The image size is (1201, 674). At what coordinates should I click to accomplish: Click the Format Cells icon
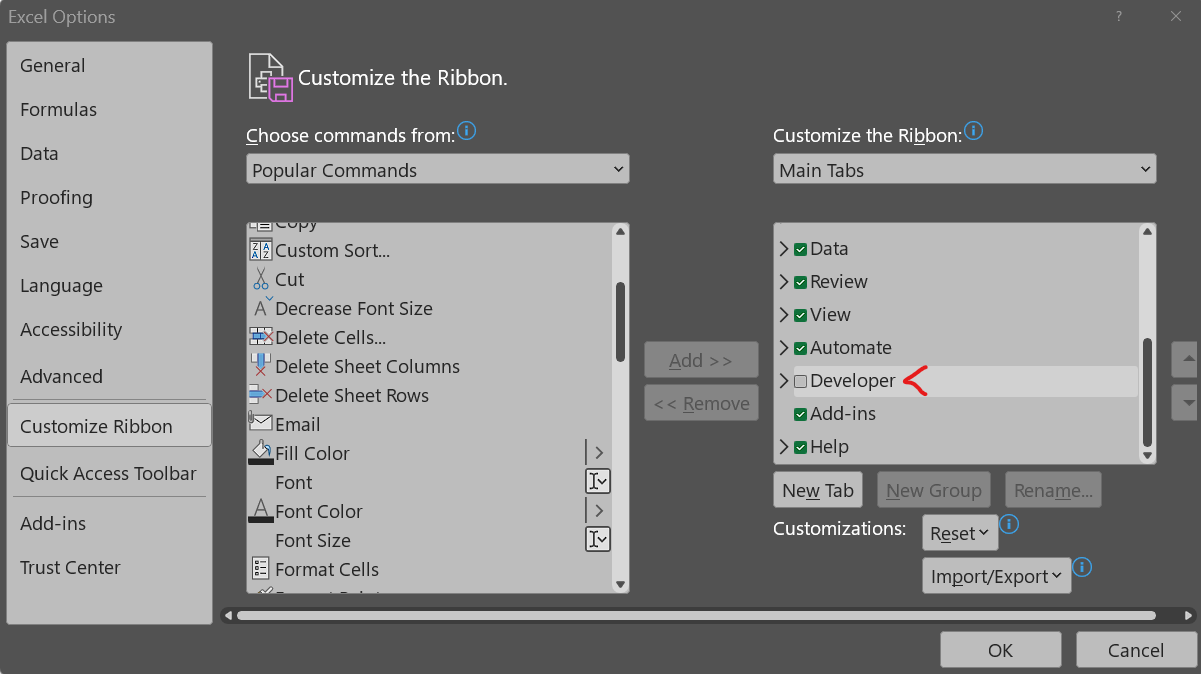(260, 569)
